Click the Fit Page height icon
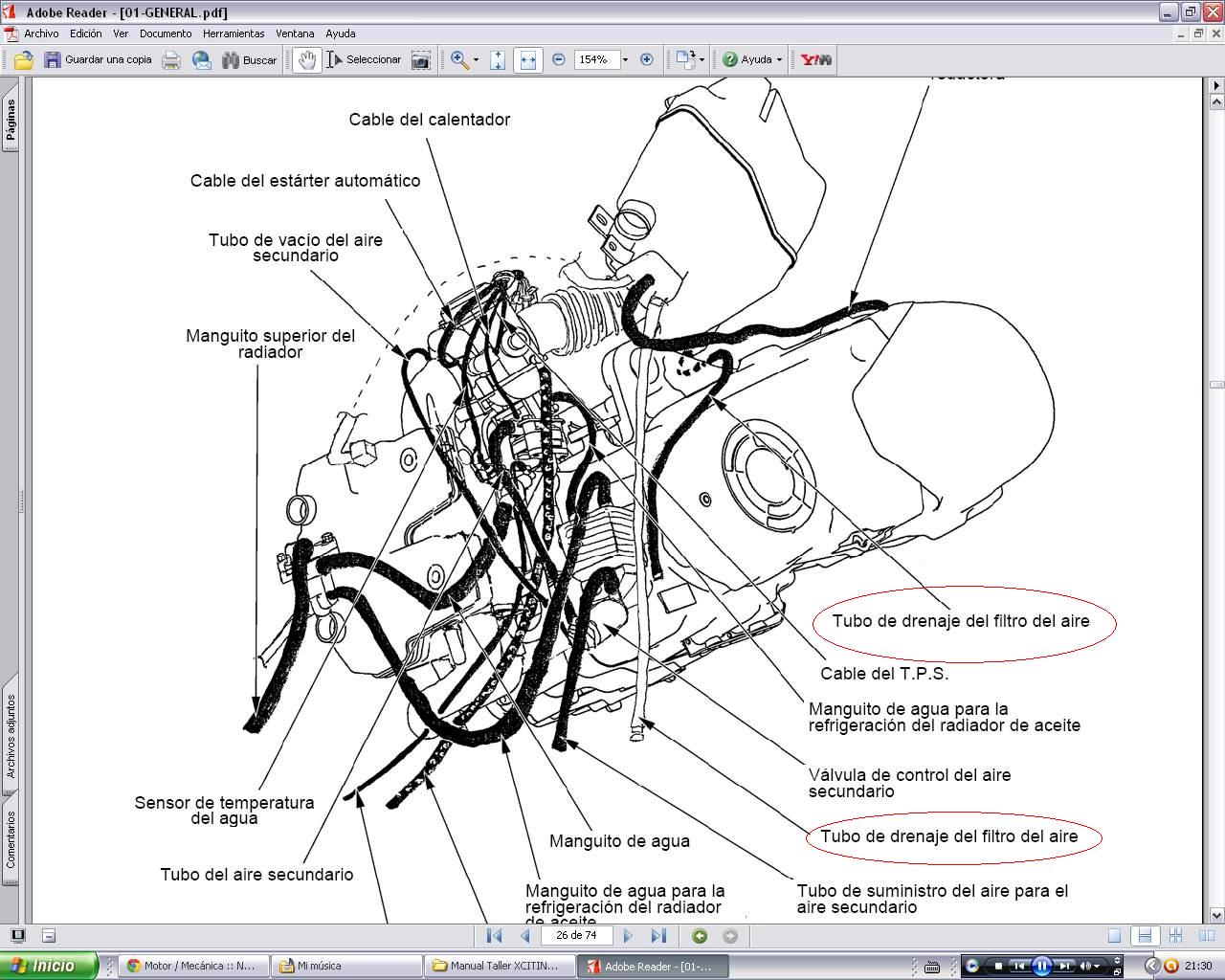Viewport: 1225px width, 980px height. [x=498, y=59]
